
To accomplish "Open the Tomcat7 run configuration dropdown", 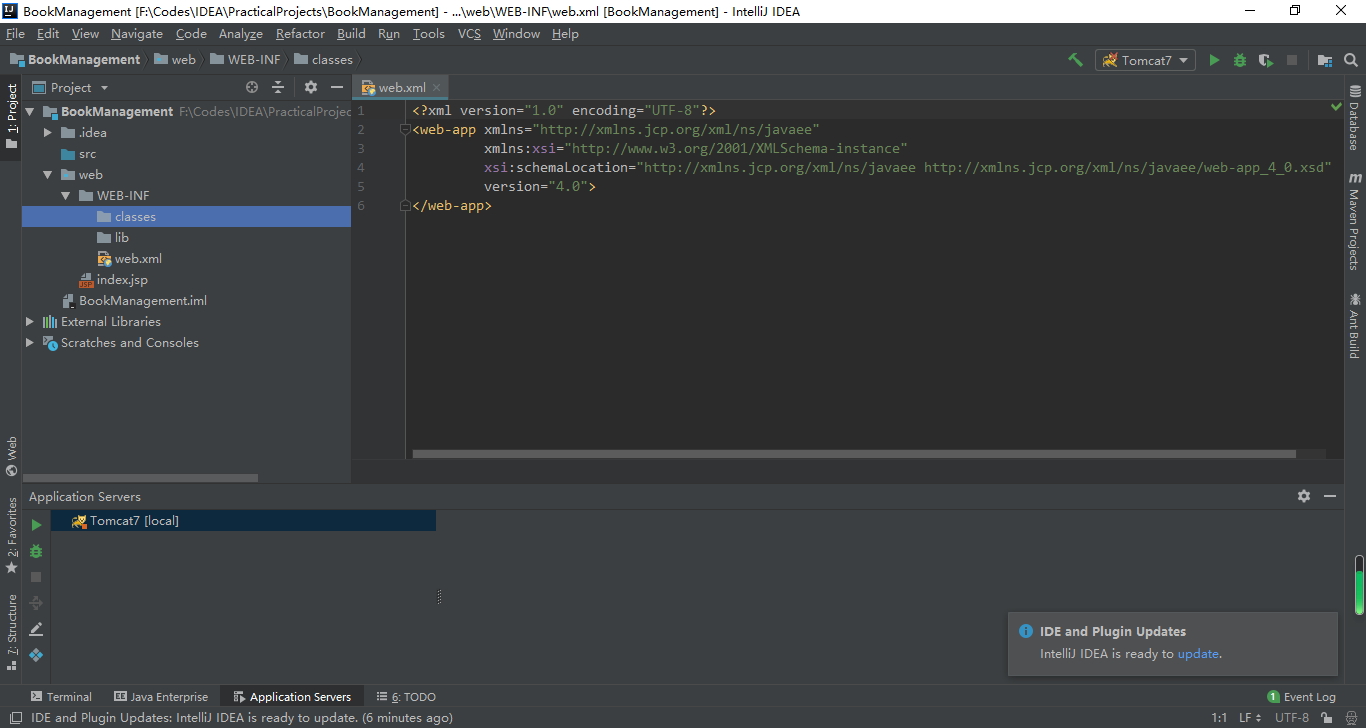I will coord(1146,60).
